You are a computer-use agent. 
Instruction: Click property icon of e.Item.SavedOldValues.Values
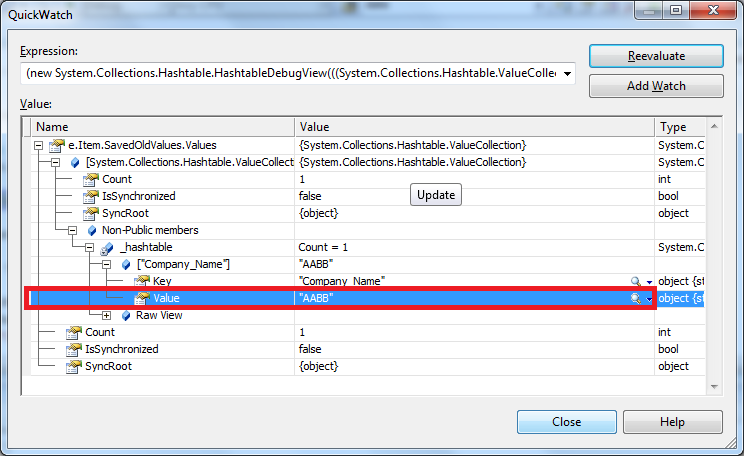pyautogui.click(x=57, y=145)
